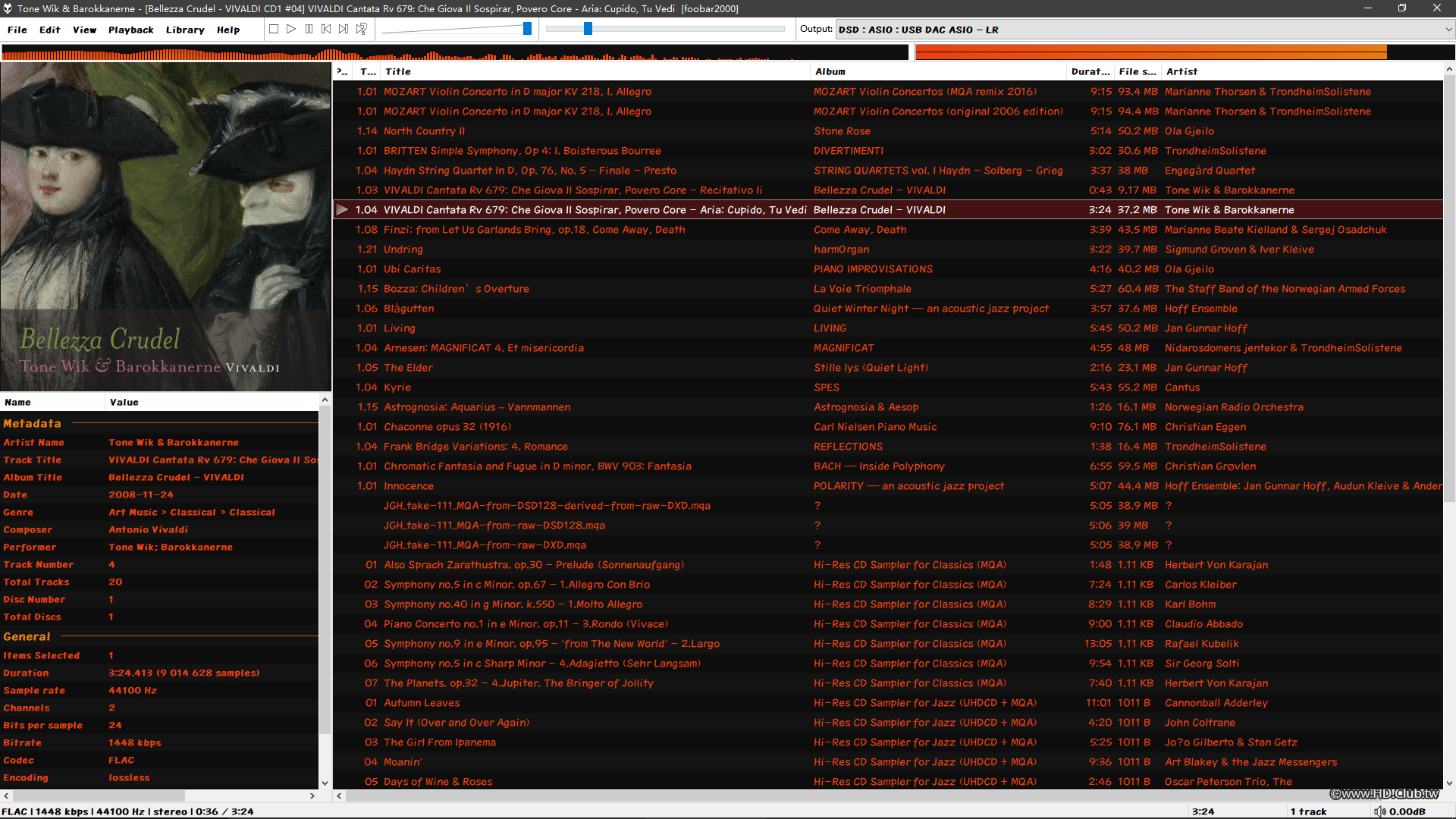Click the random playback icon
The width and height of the screenshot is (1456, 819).
(x=362, y=29)
